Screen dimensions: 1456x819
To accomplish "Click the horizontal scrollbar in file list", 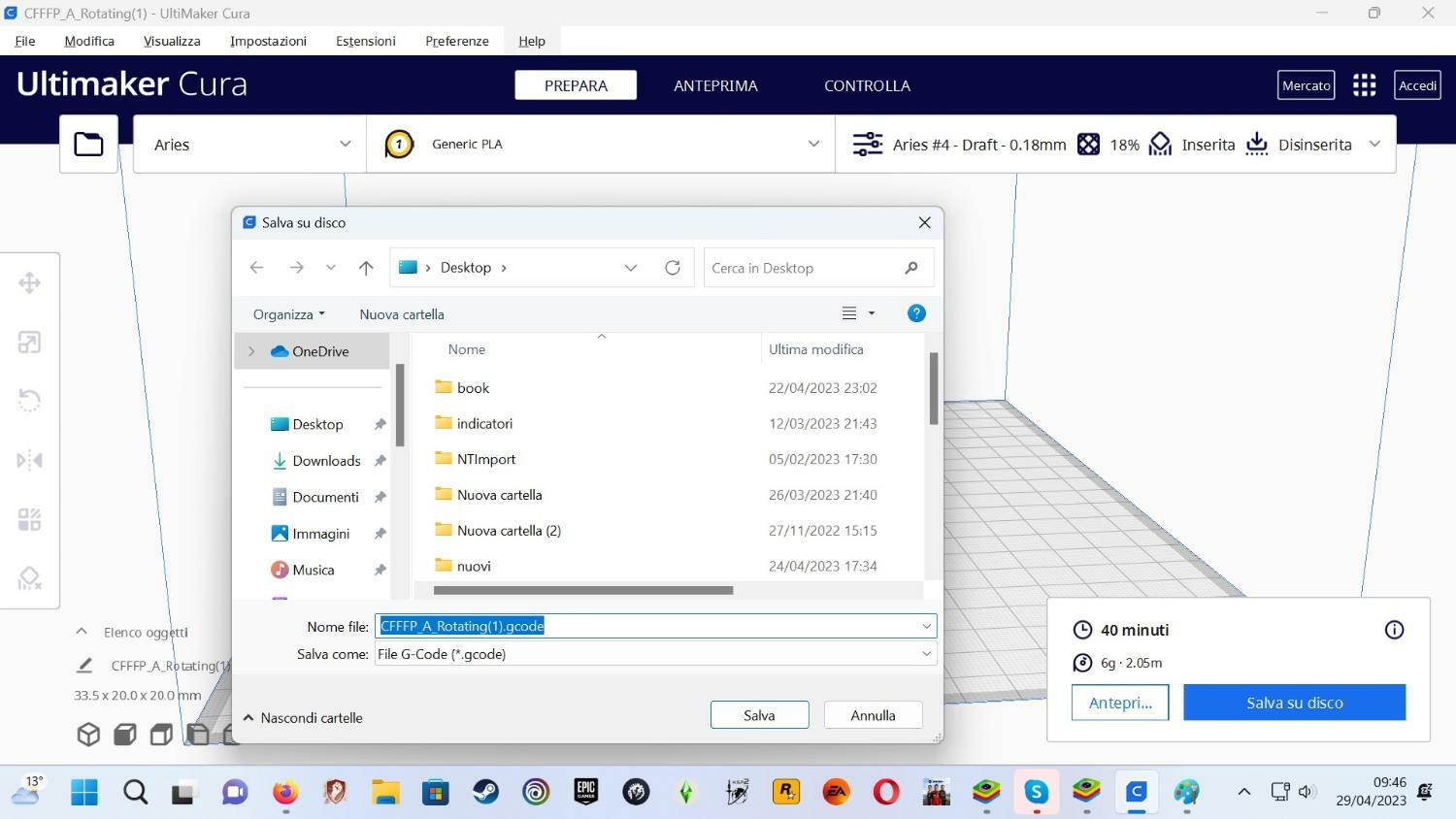I will tap(583, 590).
